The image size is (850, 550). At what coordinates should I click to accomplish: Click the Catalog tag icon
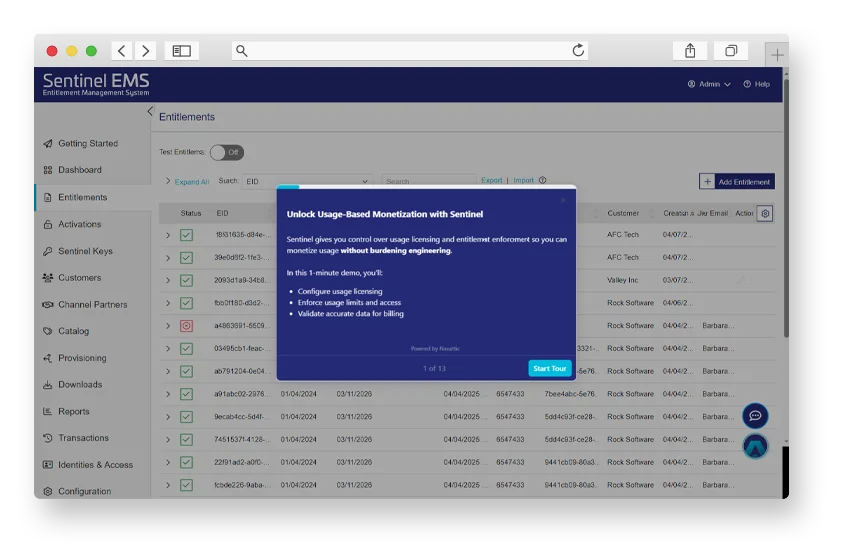tap(48, 331)
